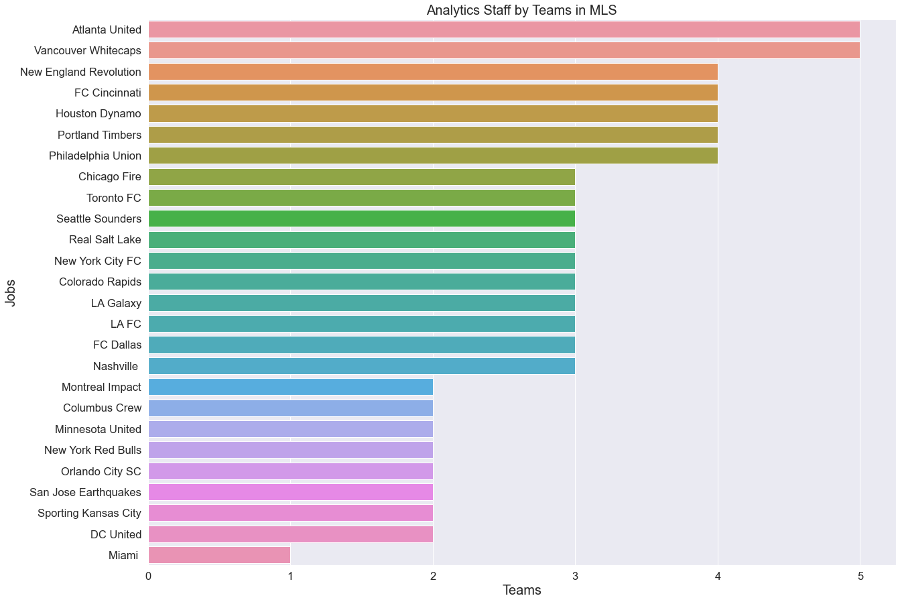Click the Vancouver Whitecaps label
This screenshot has height=602, width=902.
coord(87,51)
